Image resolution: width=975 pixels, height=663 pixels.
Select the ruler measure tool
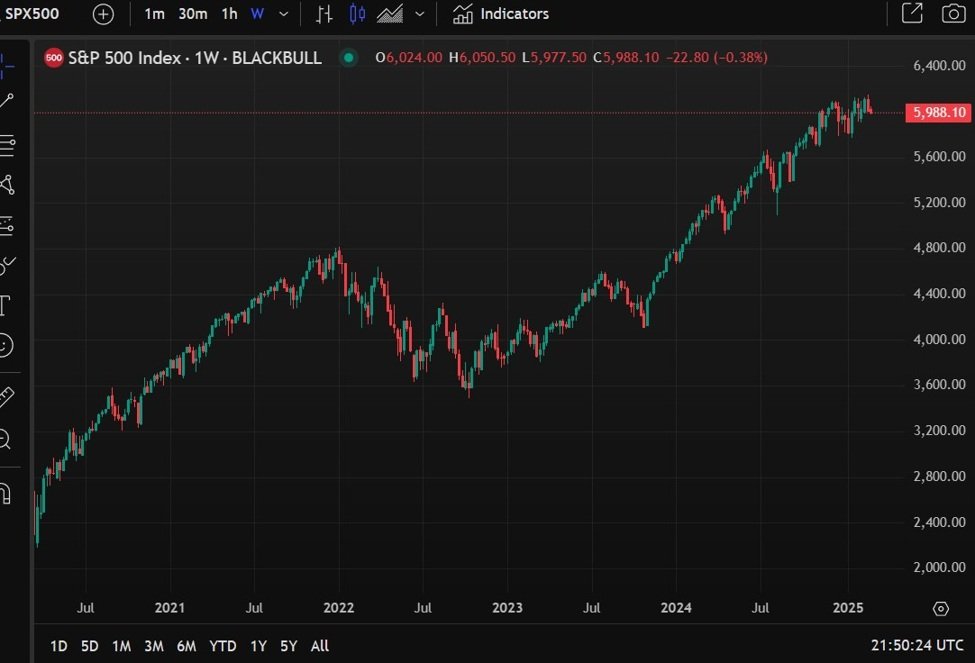coord(6,397)
